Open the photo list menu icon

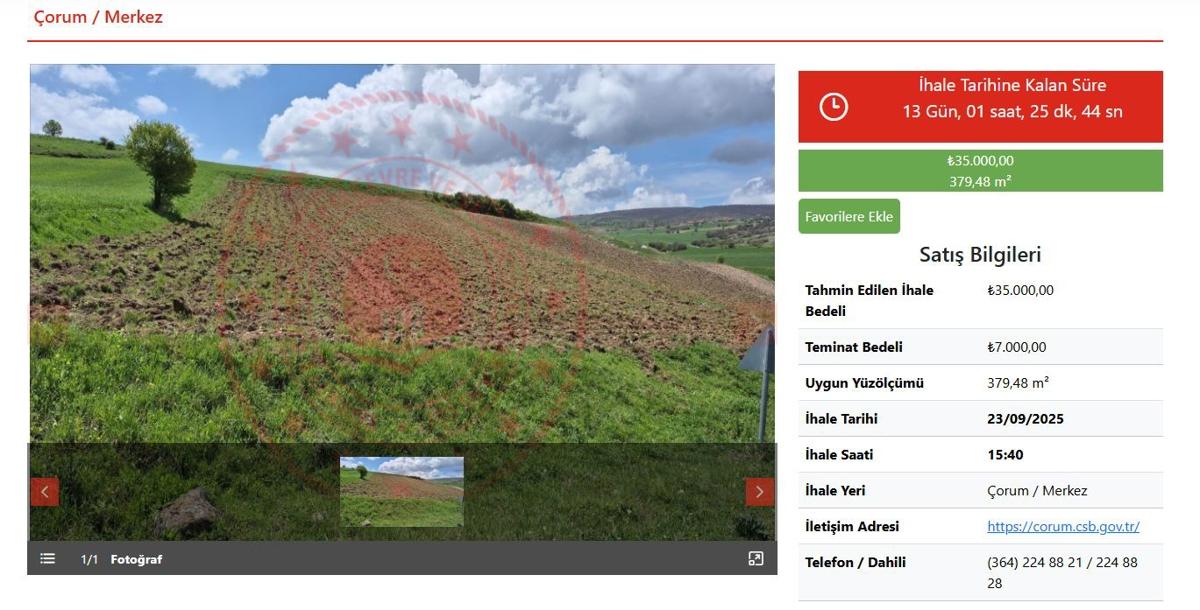(x=47, y=559)
